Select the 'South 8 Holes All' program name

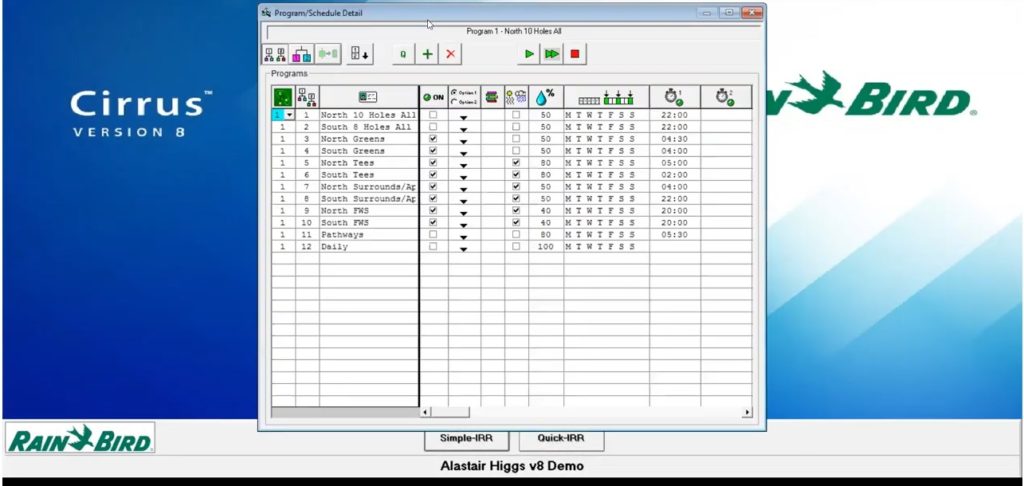[x=369, y=127]
